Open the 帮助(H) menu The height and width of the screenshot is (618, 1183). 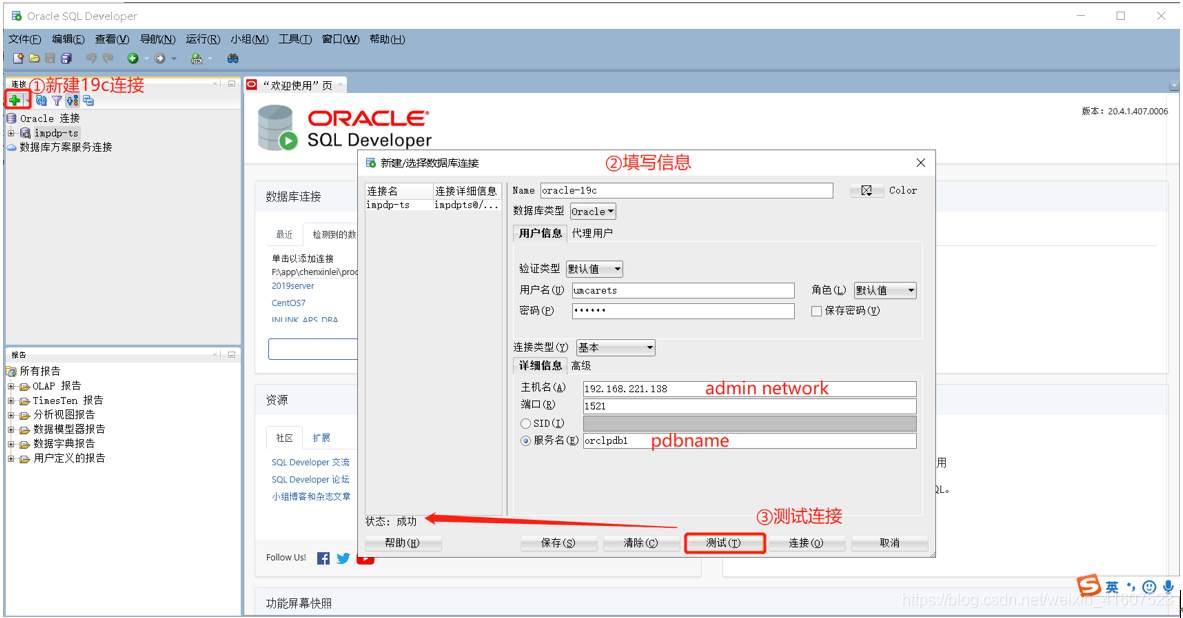[x=387, y=39]
